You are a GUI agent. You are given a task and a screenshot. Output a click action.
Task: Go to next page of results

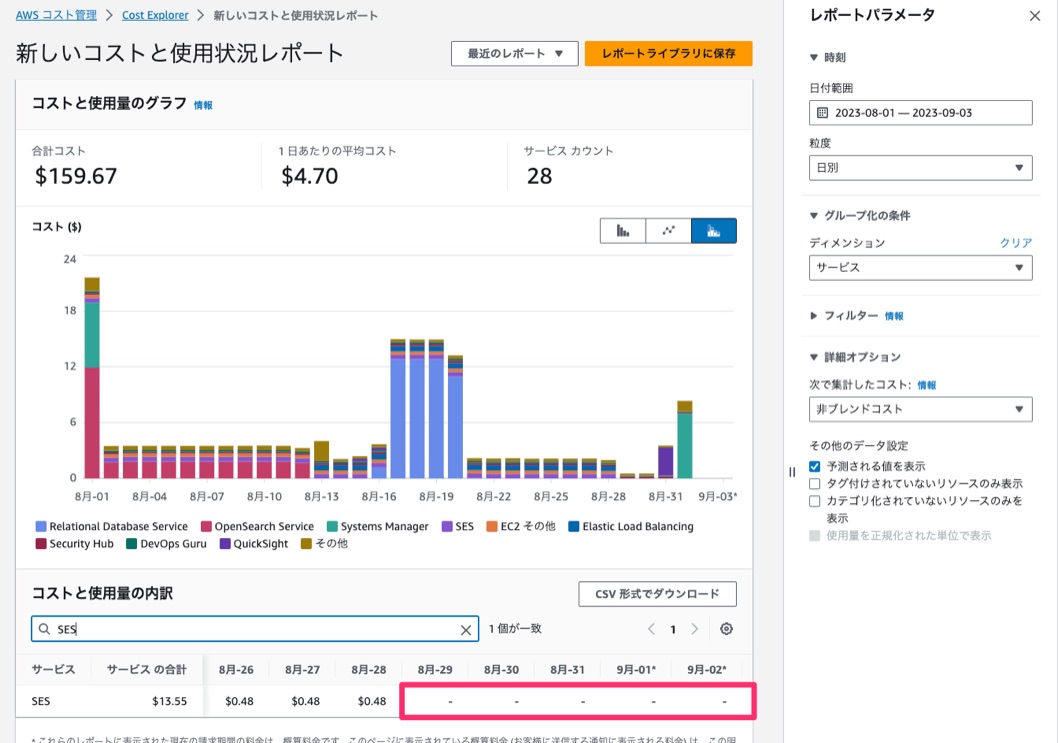tap(695, 629)
